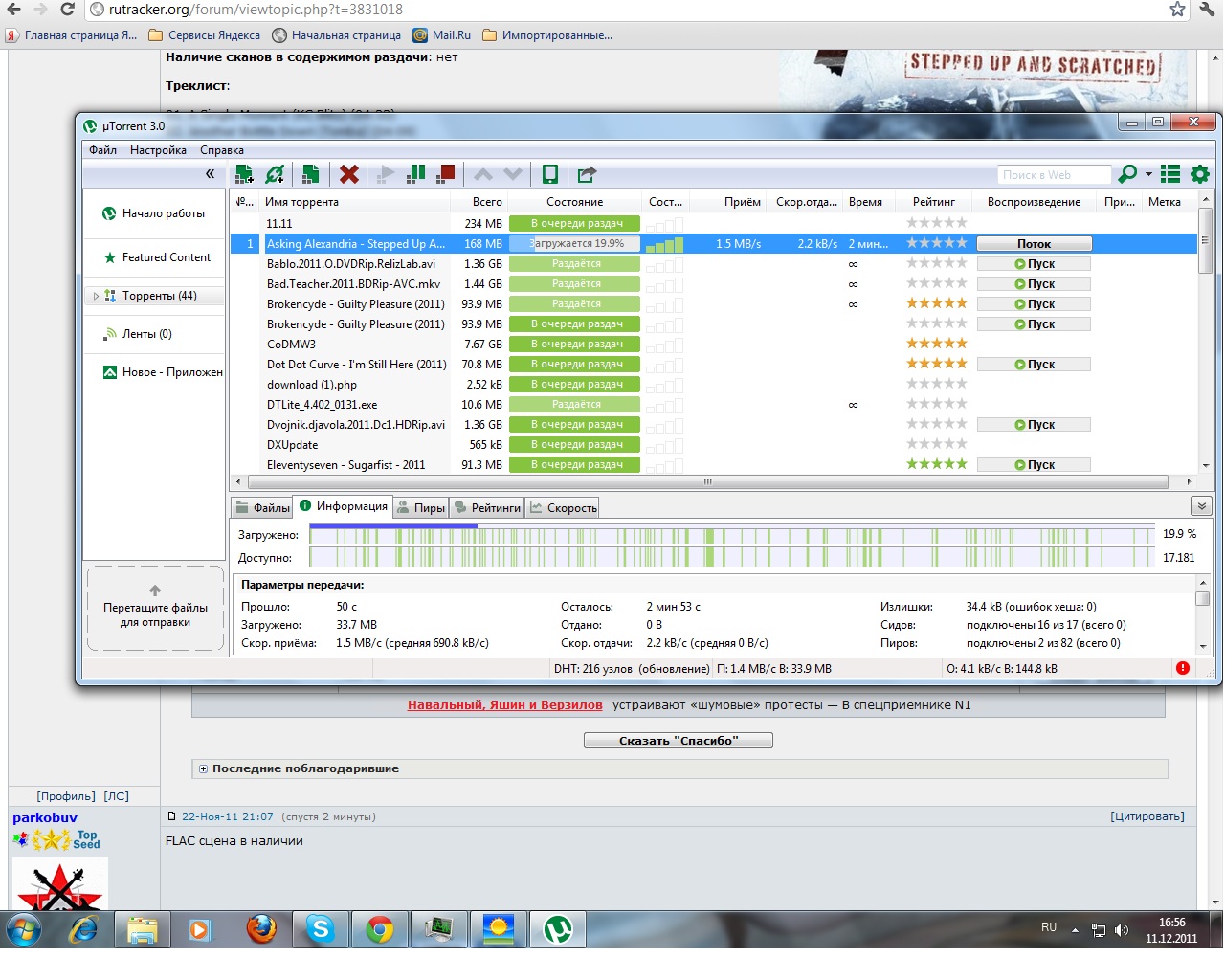Image resolution: width=1225 pixels, height=980 pixels.
Task: Open search provider dropdown arrow
Action: point(1148,175)
